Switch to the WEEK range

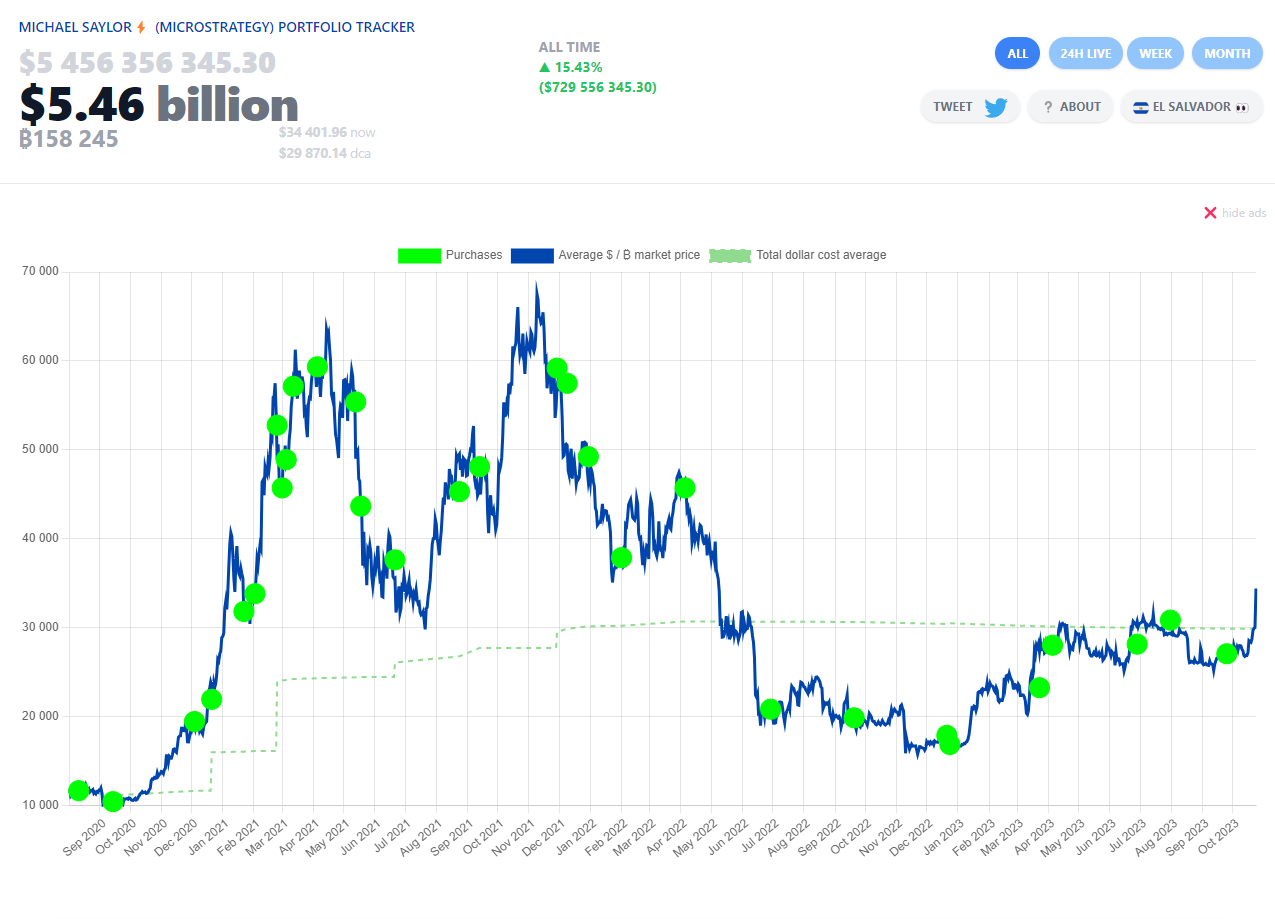point(1155,54)
